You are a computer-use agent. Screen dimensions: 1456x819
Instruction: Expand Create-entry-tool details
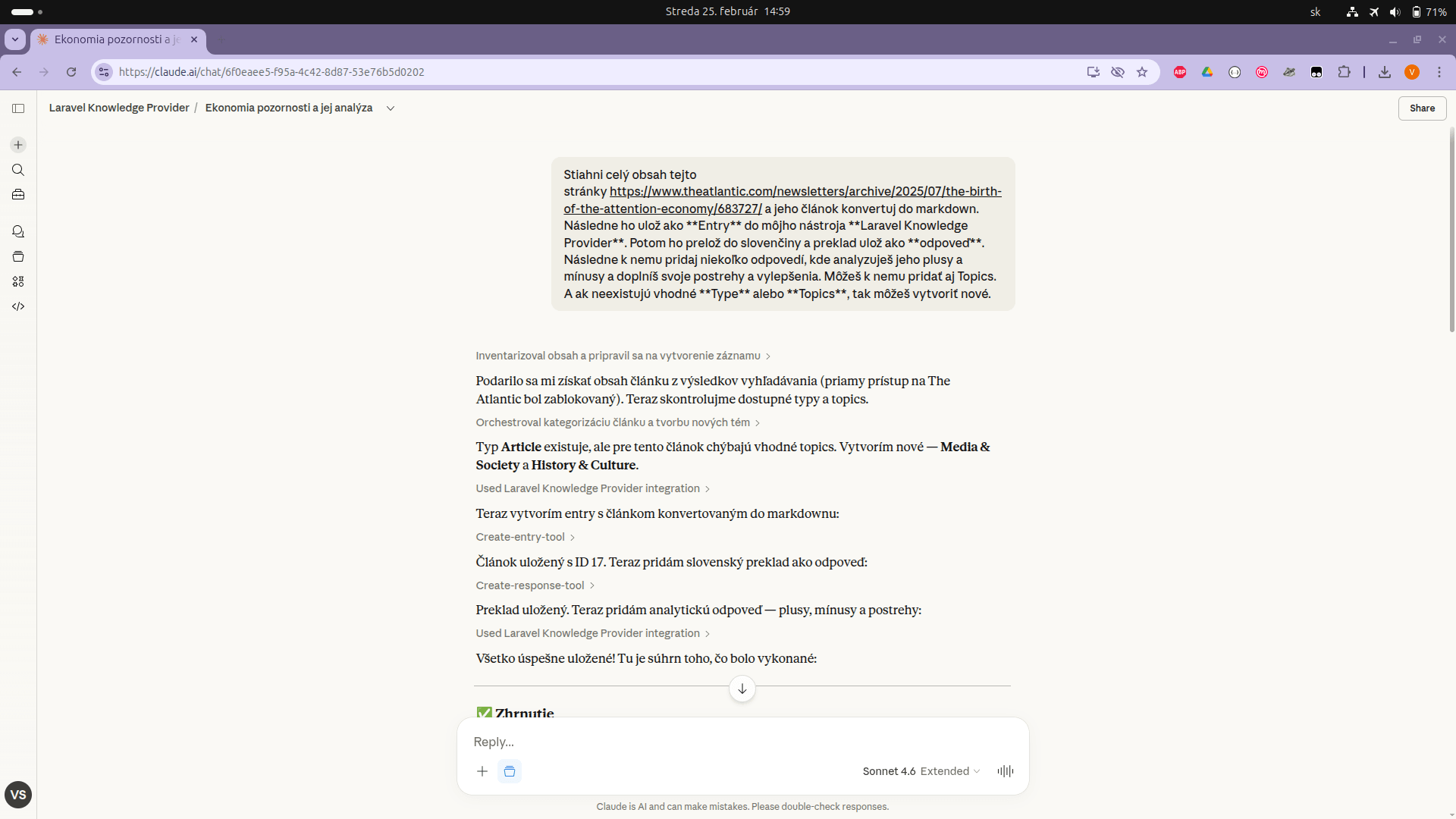click(x=525, y=537)
